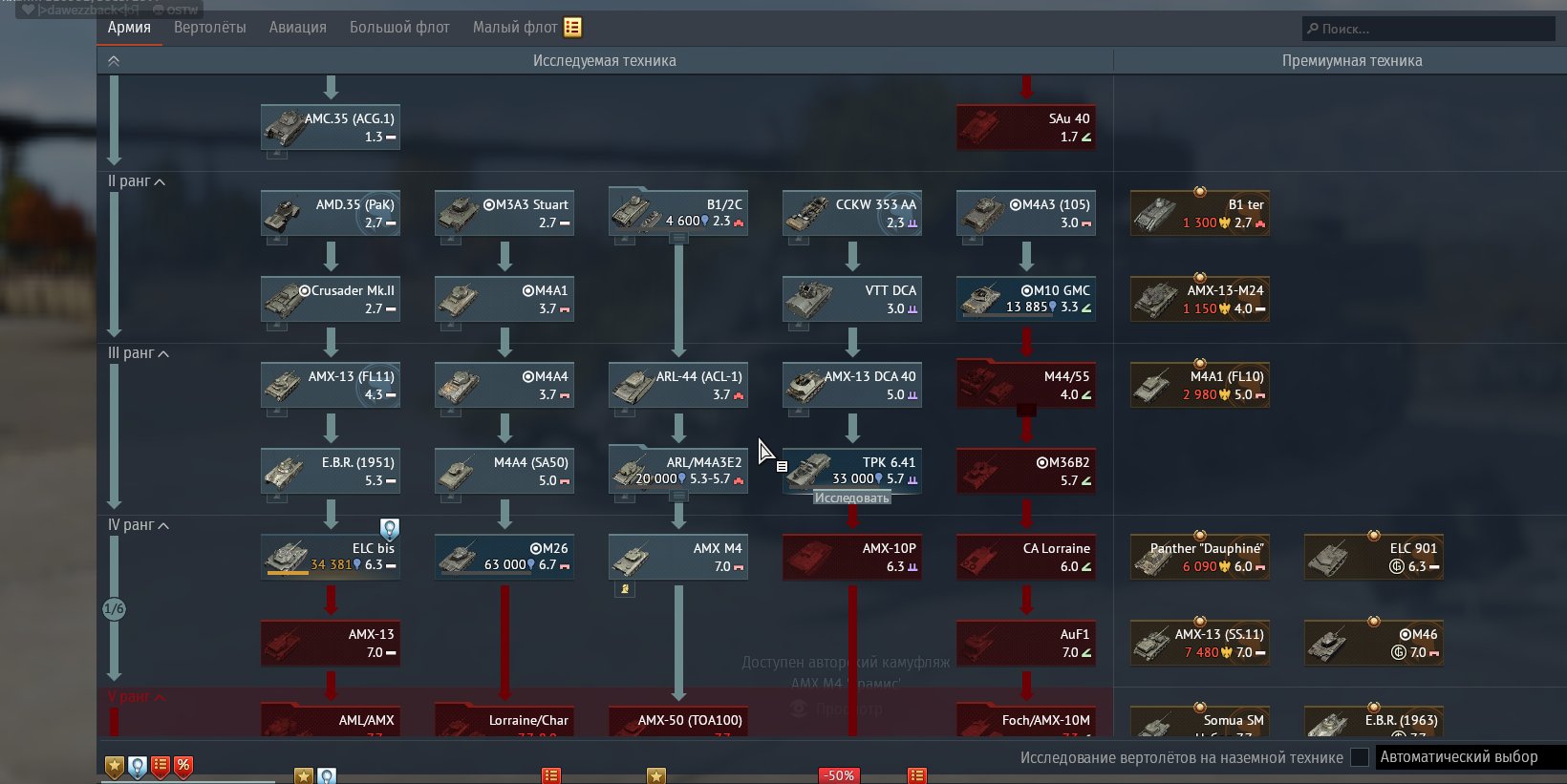Click the 1/6 rank progress marker

[114, 608]
